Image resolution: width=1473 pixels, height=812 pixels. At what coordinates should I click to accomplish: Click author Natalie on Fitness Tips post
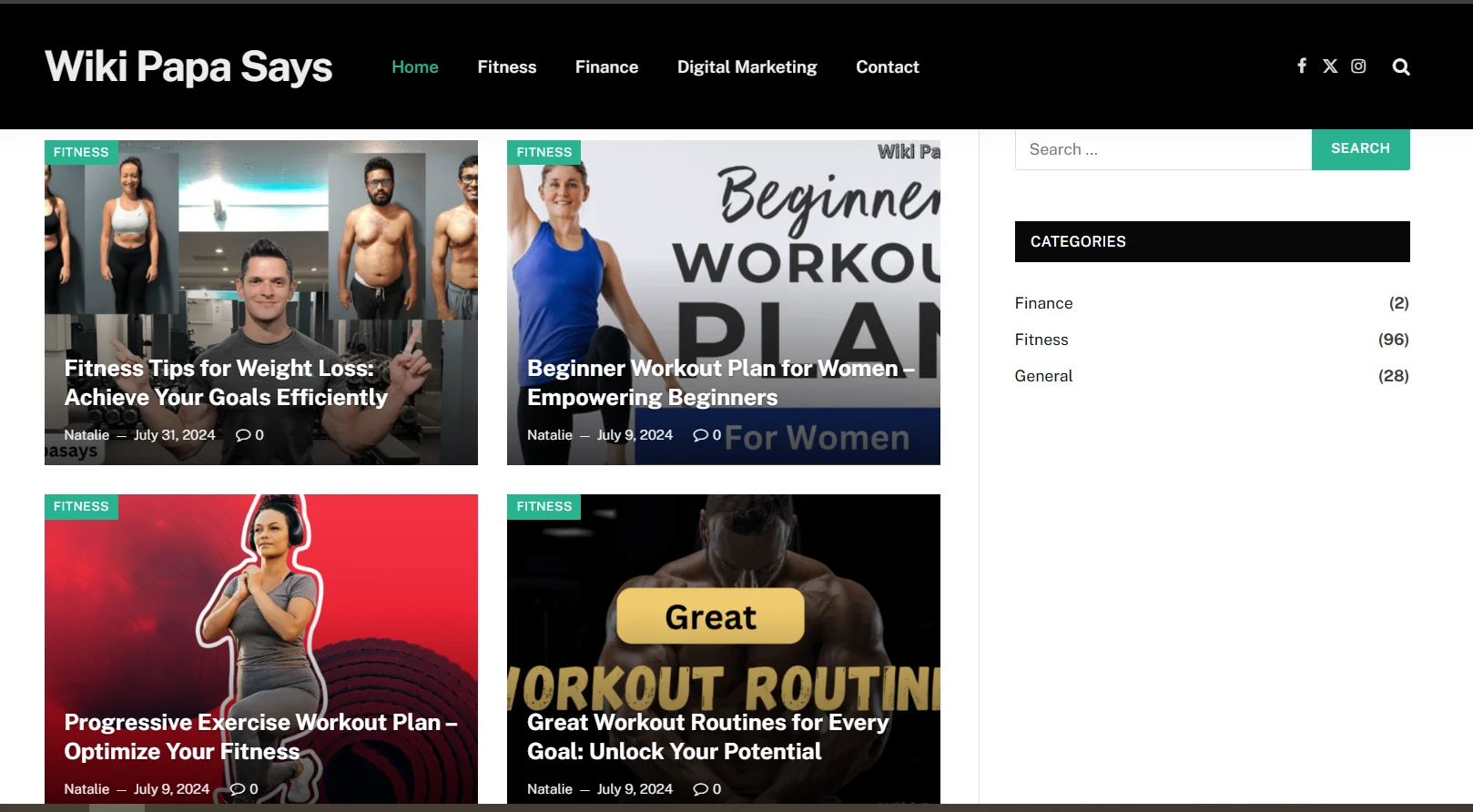(x=86, y=435)
